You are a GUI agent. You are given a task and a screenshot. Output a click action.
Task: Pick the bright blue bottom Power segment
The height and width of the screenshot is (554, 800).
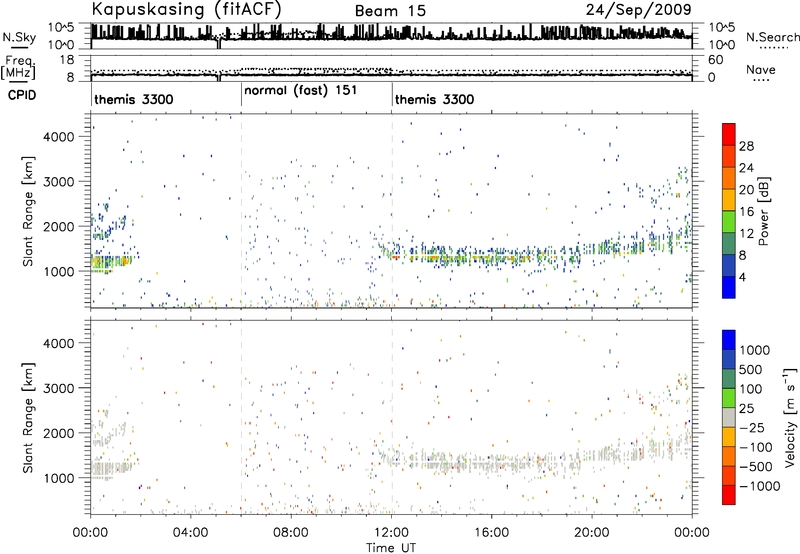(729, 287)
